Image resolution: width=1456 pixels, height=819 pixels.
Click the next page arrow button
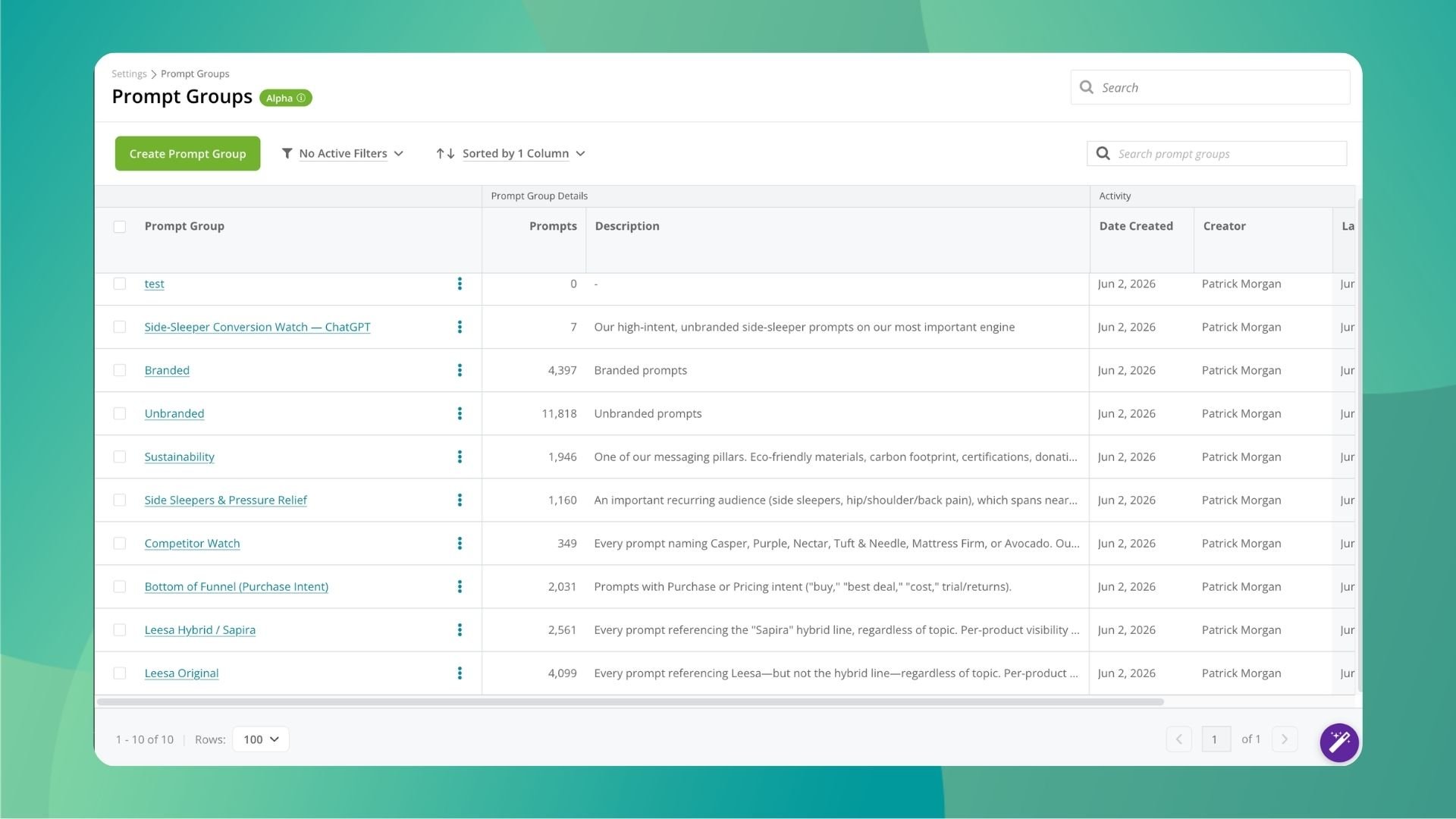click(1285, 739)
